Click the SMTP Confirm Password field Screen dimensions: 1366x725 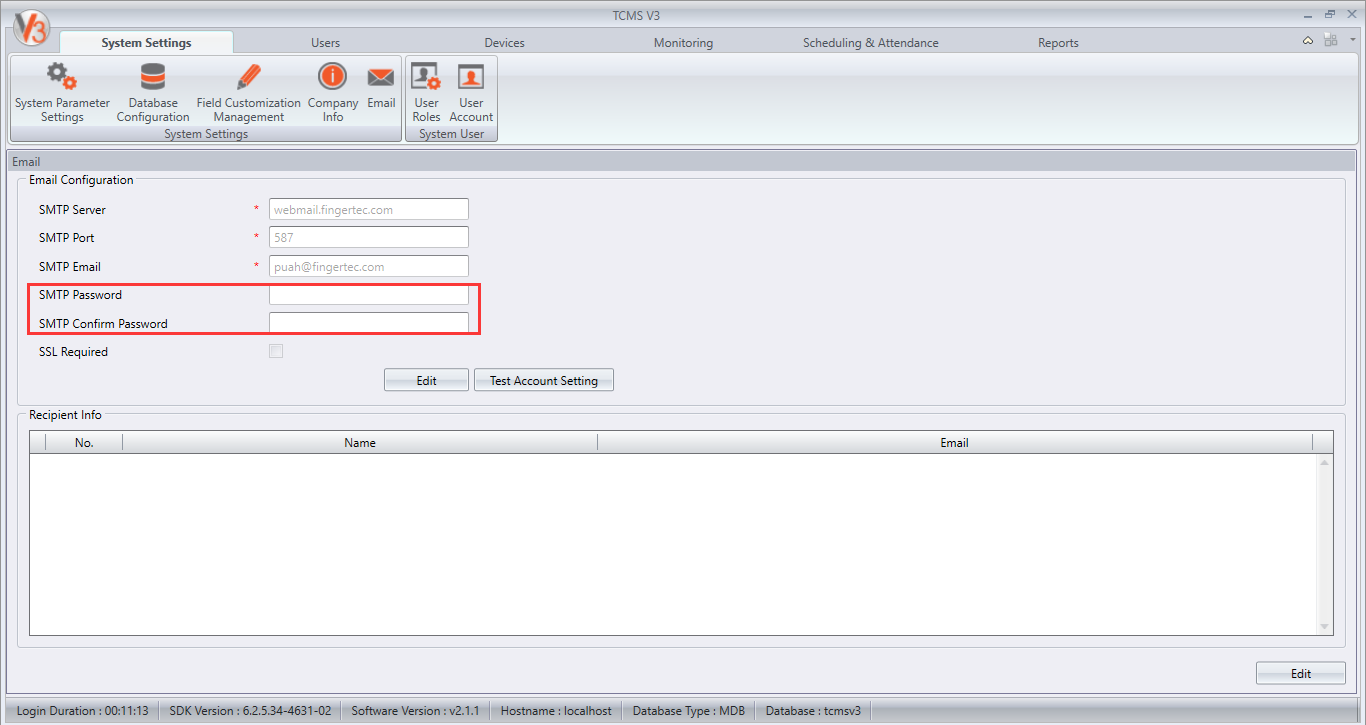pos(368,323)
